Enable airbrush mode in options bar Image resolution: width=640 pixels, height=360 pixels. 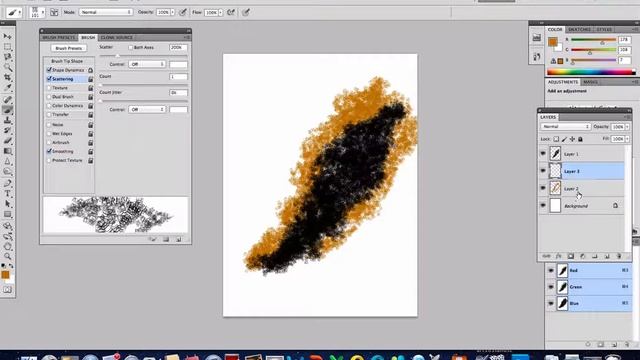click(x=231, y=12)
